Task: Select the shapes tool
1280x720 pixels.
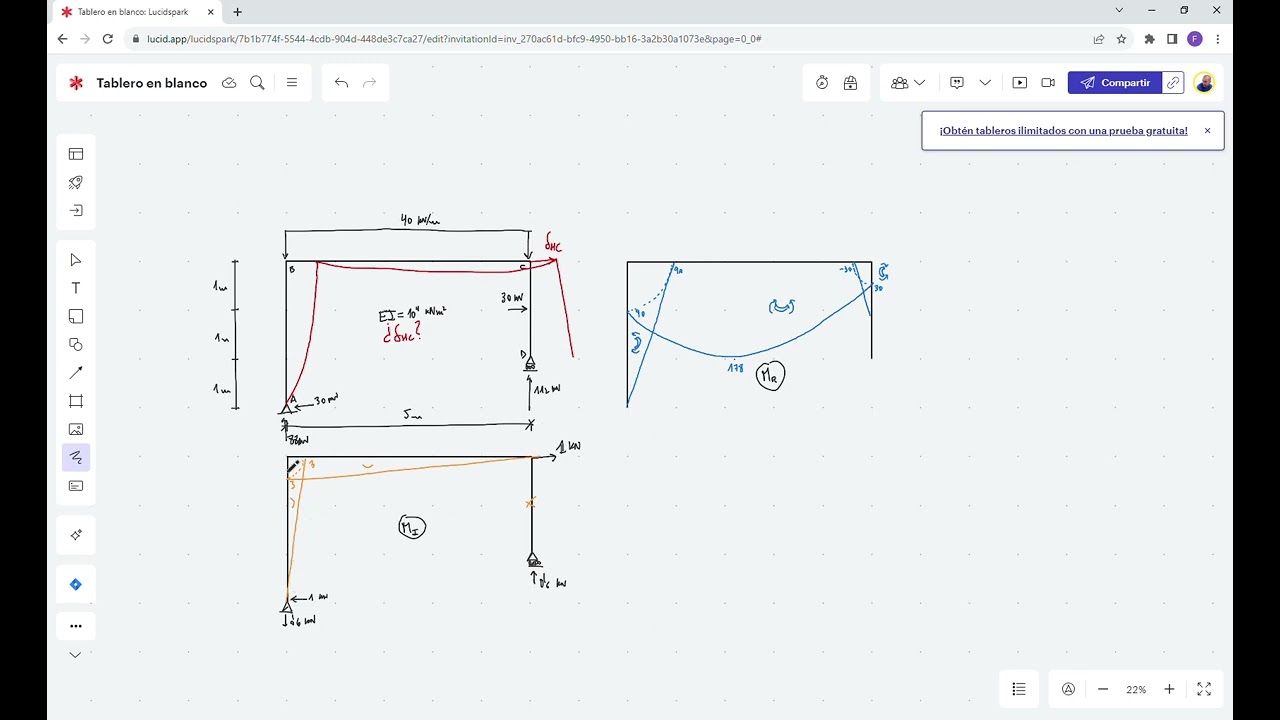Action: pos(76,344)
